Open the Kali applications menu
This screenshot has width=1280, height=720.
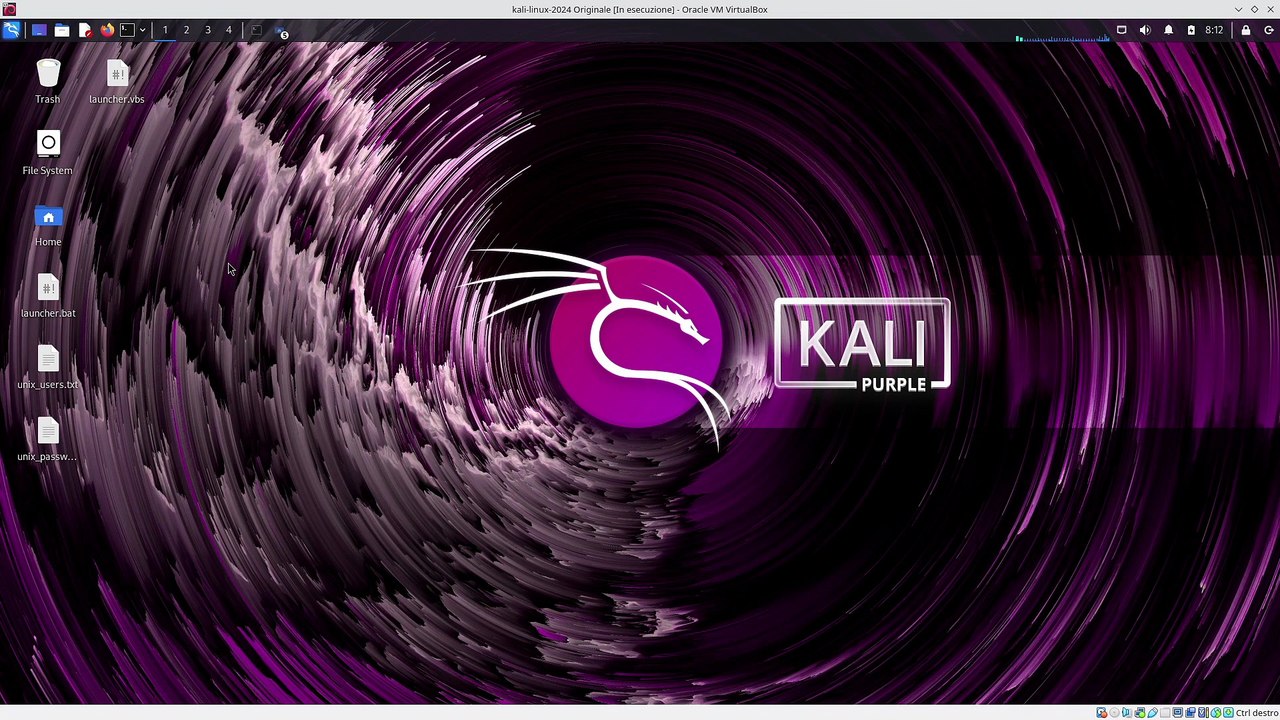(x=11, y=30)
